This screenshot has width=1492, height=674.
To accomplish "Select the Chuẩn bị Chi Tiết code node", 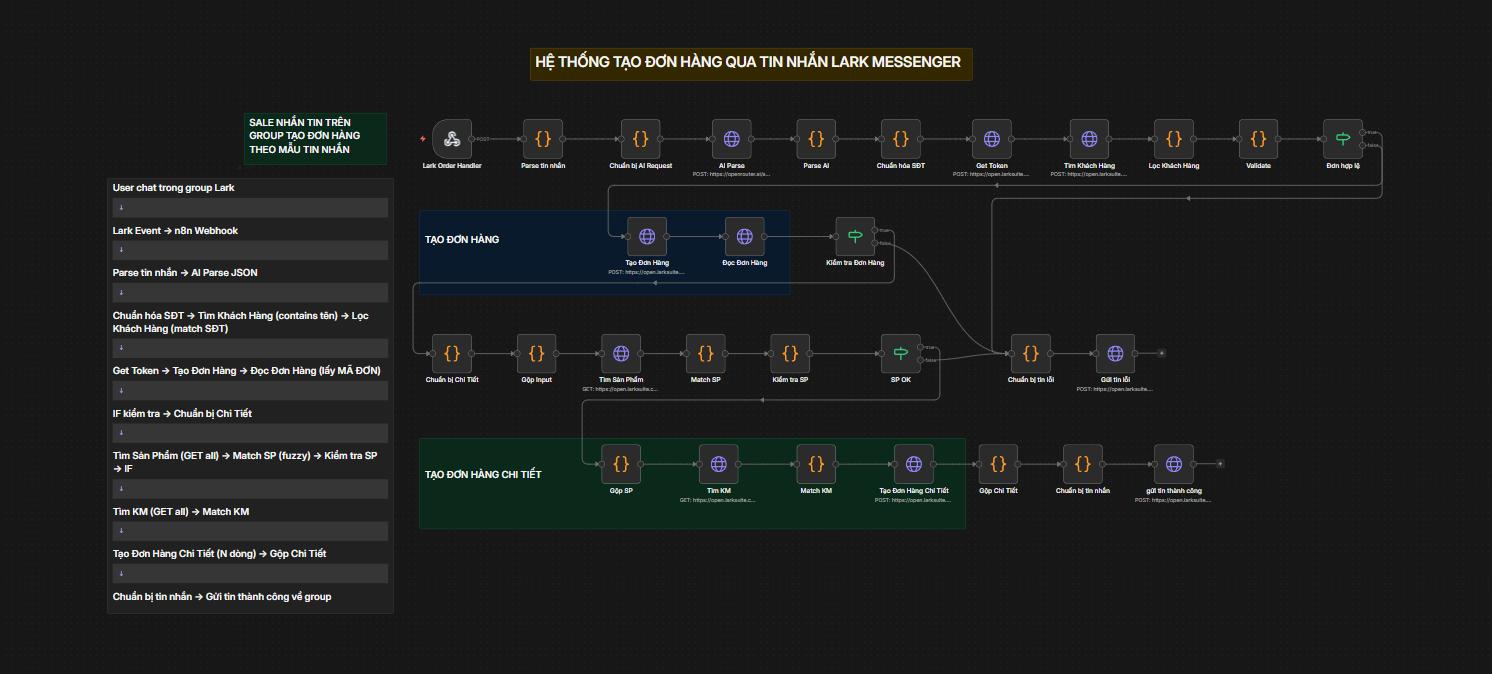I will (x=452, y=354).
